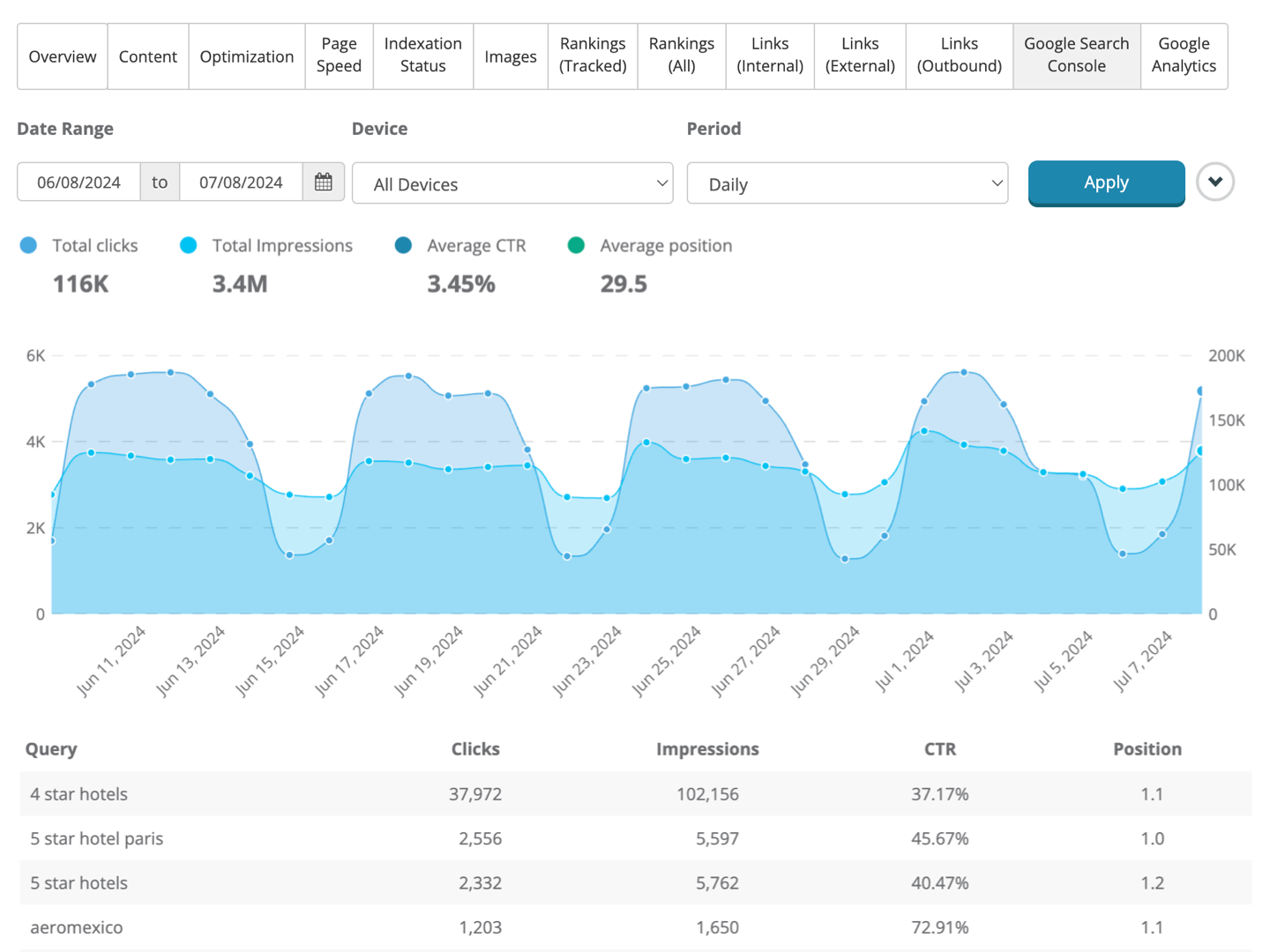Edit the end date 07/08/2024 field
Screen dimensions: 1270x952
242,182
